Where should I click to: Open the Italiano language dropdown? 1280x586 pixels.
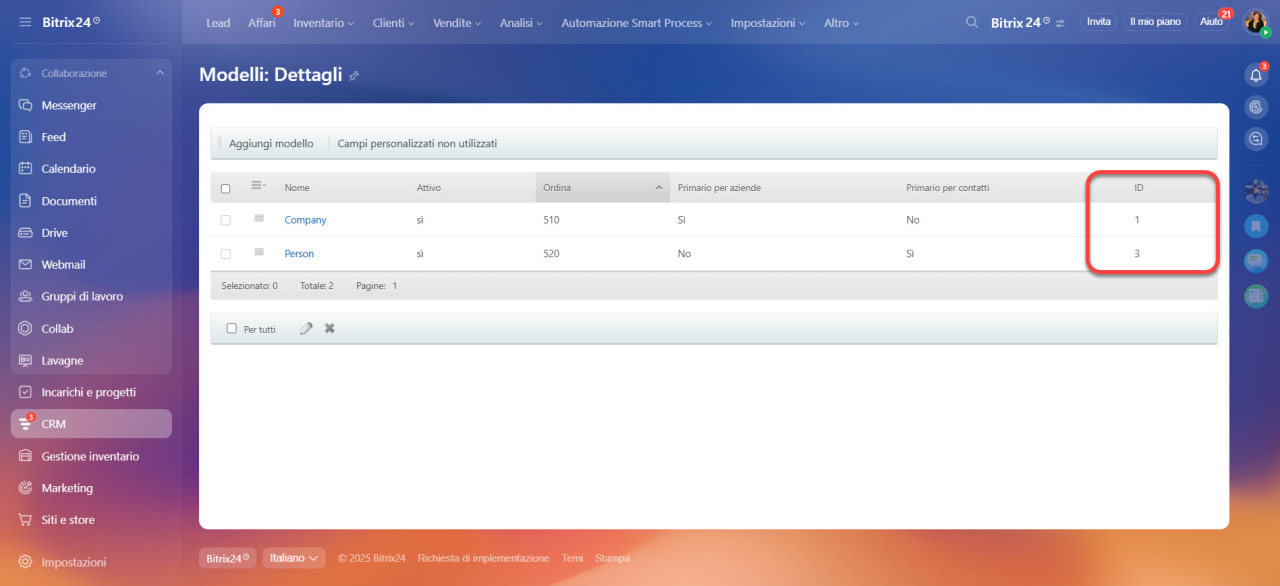click(x=294, y=558)
